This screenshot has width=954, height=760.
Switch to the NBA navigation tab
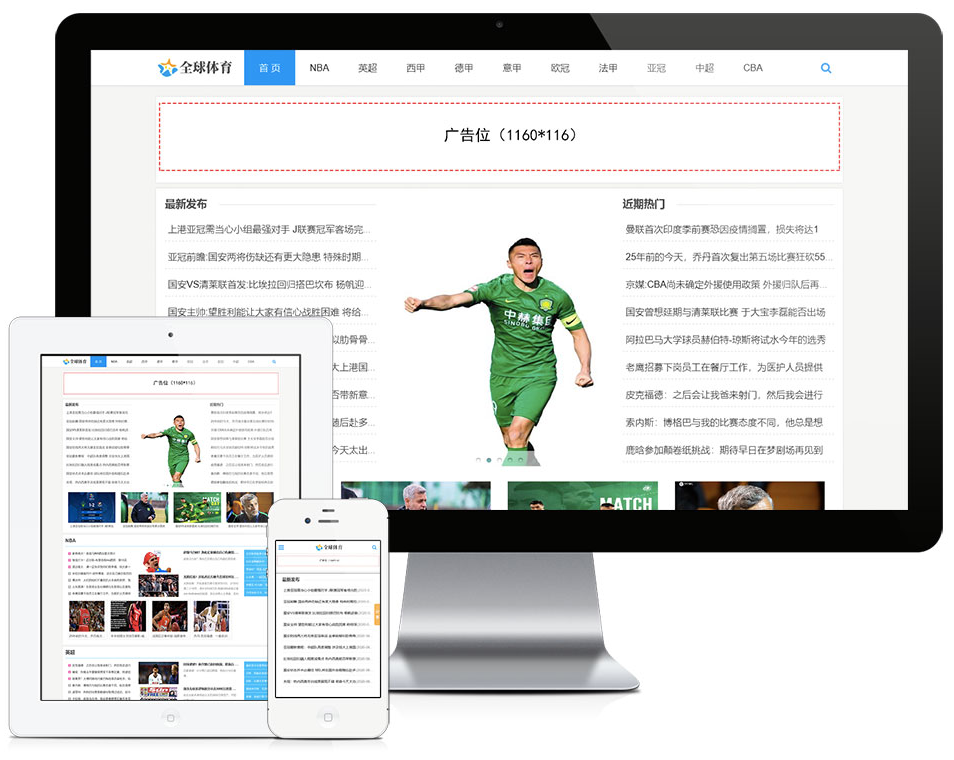coord(319,68)
